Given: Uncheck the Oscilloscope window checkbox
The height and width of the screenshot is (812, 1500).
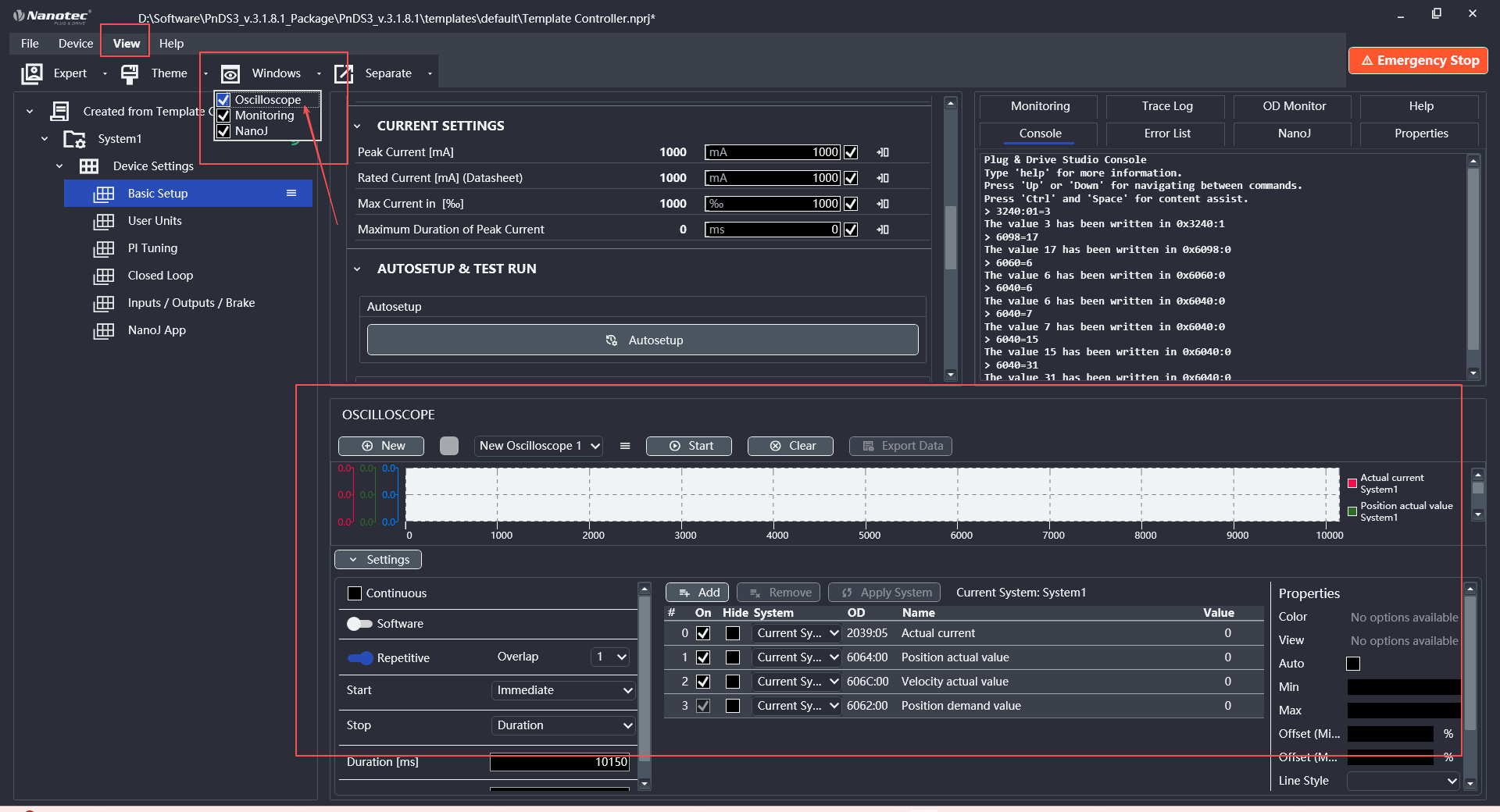Looking at the screenshot, I should [223, 100].
